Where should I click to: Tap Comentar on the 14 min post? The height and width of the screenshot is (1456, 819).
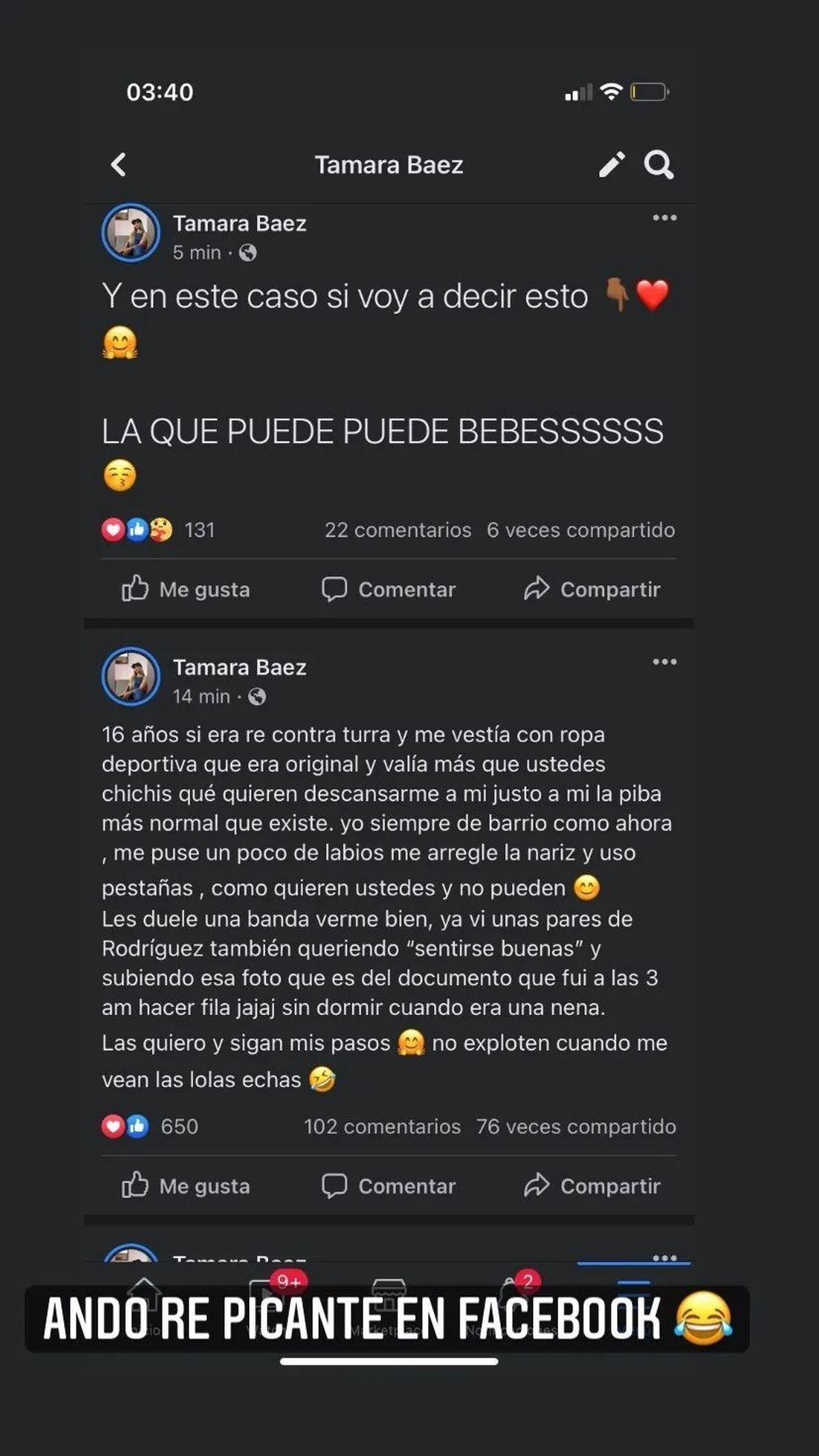point(388,1186)
